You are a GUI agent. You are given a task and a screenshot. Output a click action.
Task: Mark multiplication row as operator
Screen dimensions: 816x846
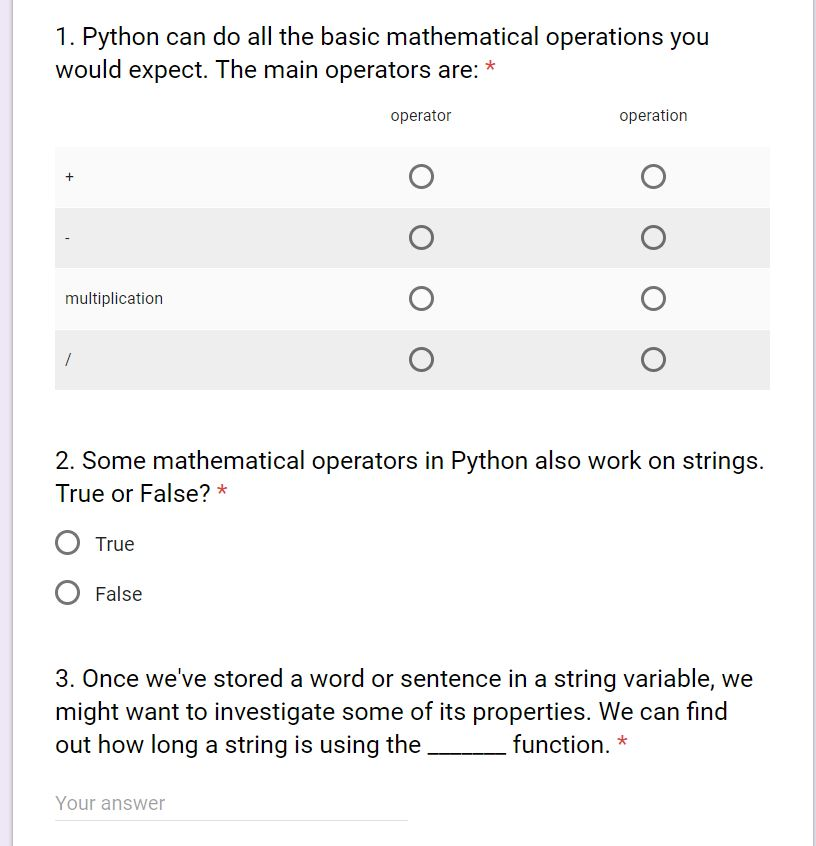coord(421,298)
